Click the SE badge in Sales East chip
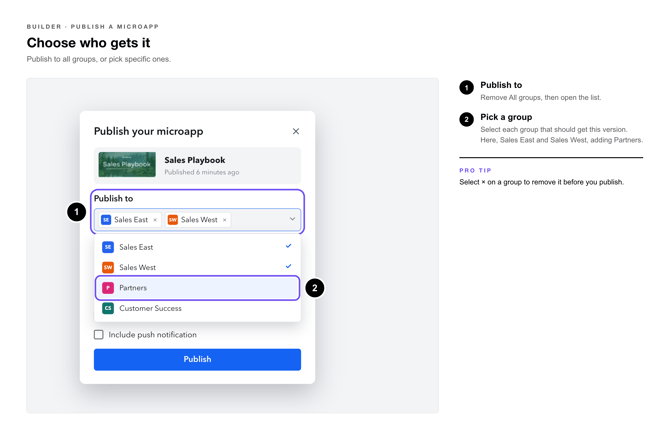This screenshot has height=430, width=670. click(x=106, y=220)
